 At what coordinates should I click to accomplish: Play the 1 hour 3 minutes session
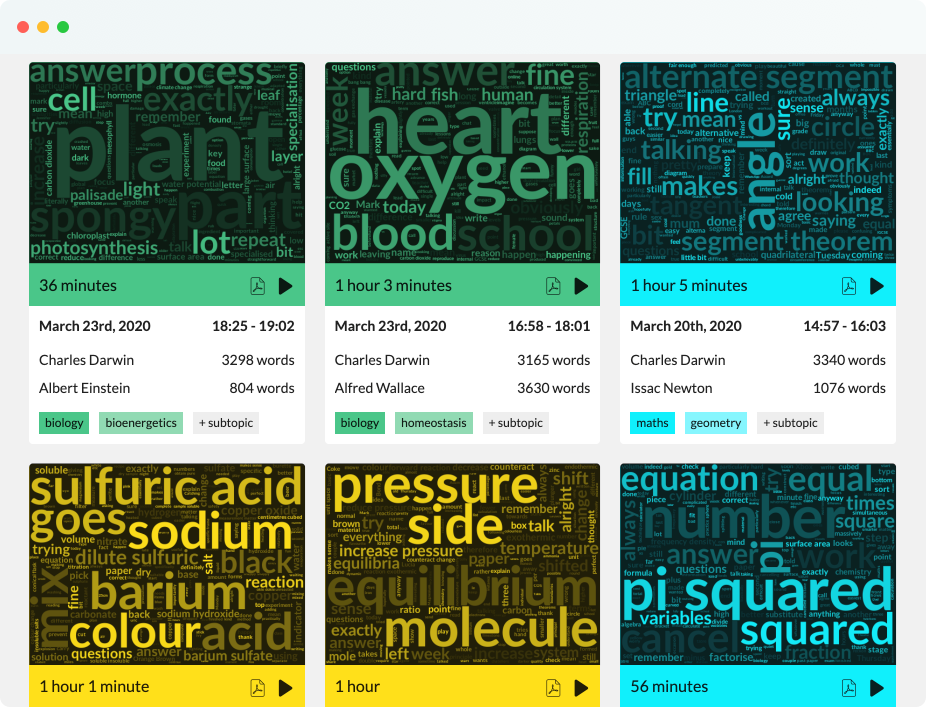click(581, 286)
